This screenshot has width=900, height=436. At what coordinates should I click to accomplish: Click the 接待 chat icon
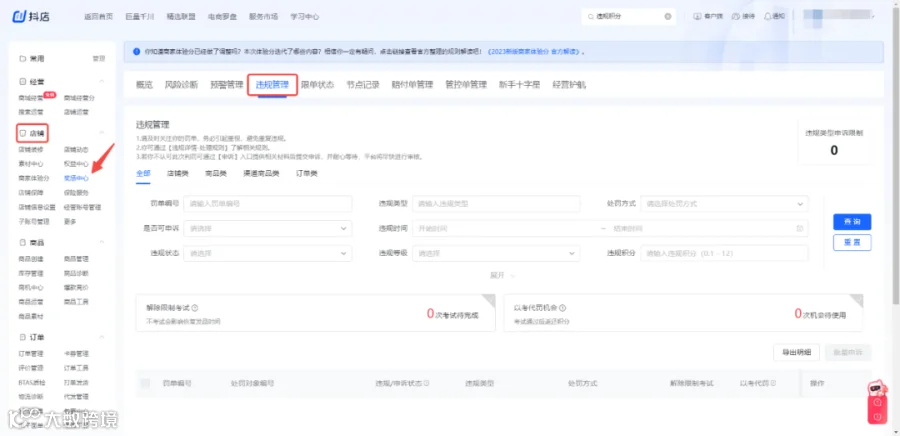pos(736,17)
